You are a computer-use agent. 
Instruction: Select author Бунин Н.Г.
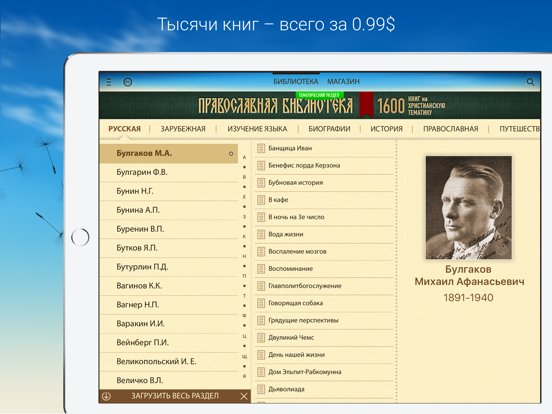[169, 192]
